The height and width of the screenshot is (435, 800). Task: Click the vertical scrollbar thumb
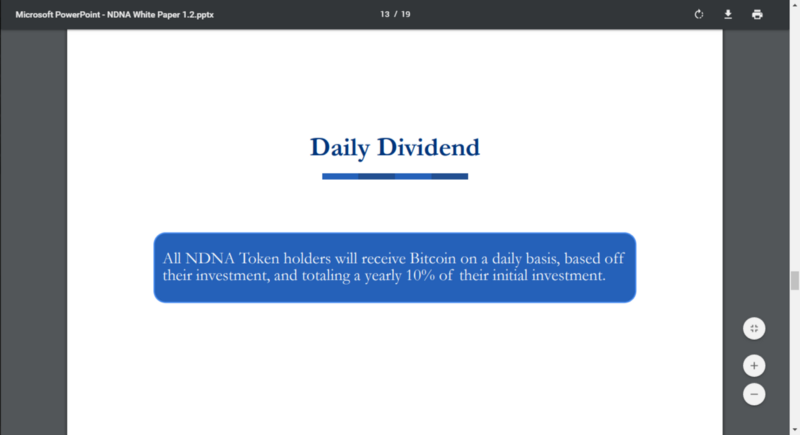click(x=795, y=281)
